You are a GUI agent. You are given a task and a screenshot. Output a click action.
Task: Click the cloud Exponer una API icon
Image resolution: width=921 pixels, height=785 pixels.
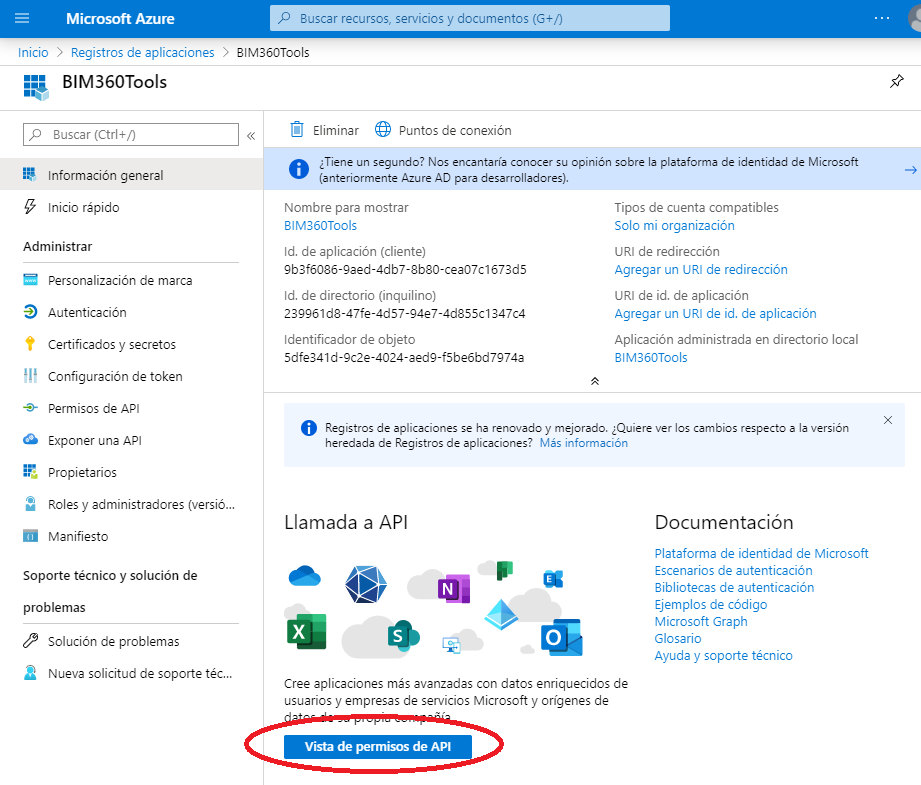point(30,439)
